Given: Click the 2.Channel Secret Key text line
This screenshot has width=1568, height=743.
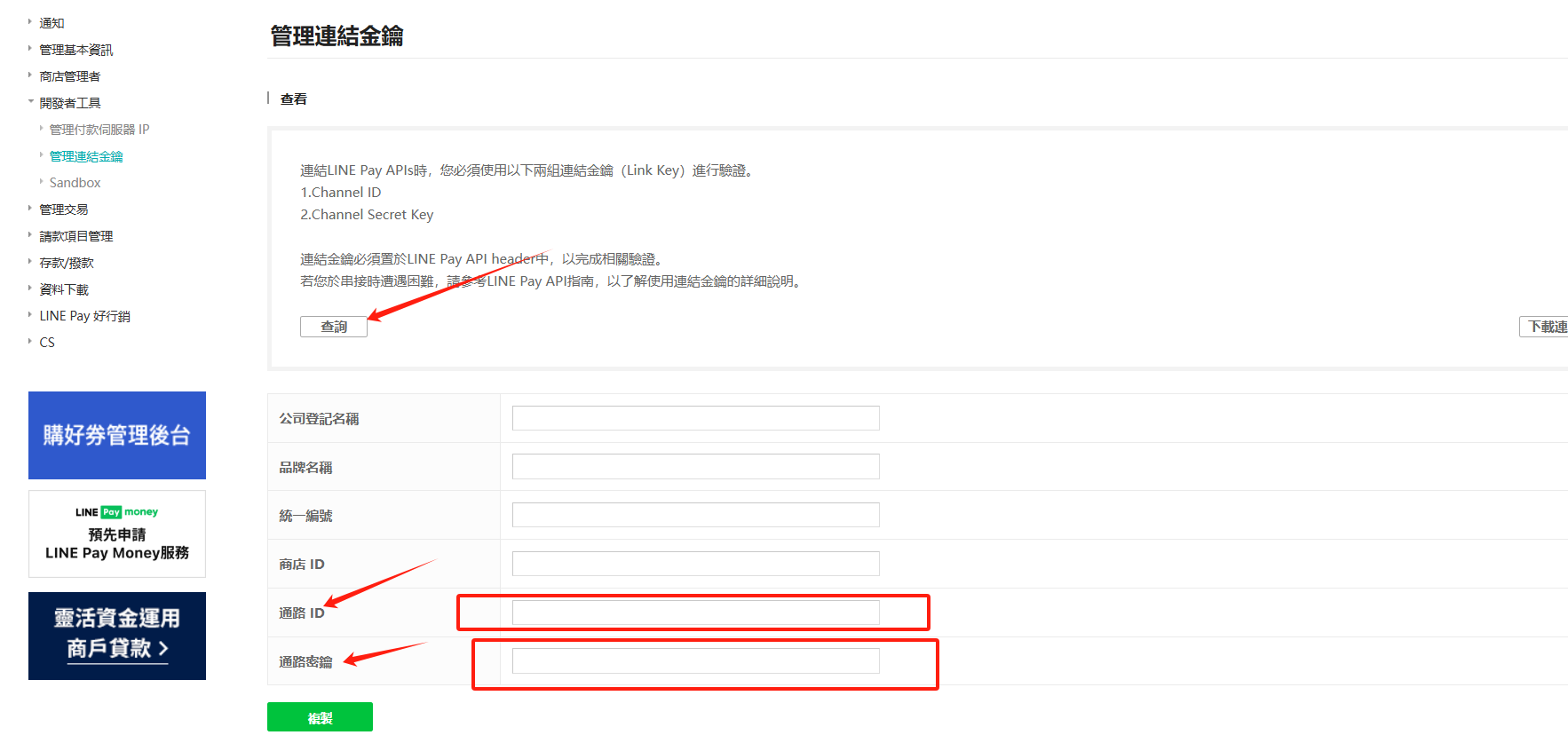Looking at the screenshot, I should (x=367, y=215).
